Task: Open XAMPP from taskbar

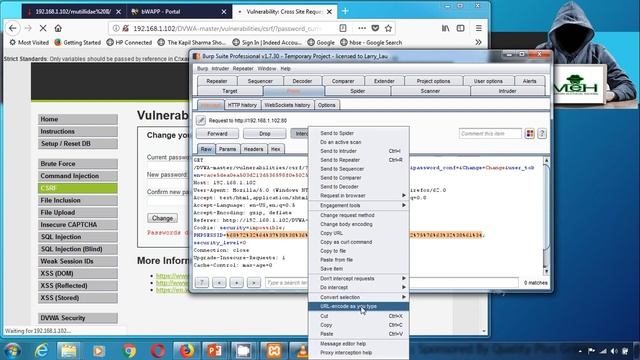Action: pyautogui.click(x=274, y=351)
